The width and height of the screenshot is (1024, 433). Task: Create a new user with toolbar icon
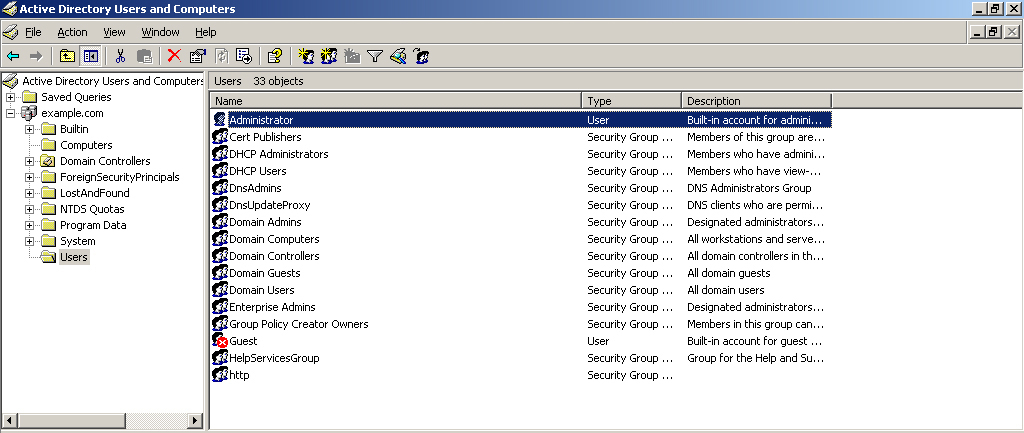(306, 57)
